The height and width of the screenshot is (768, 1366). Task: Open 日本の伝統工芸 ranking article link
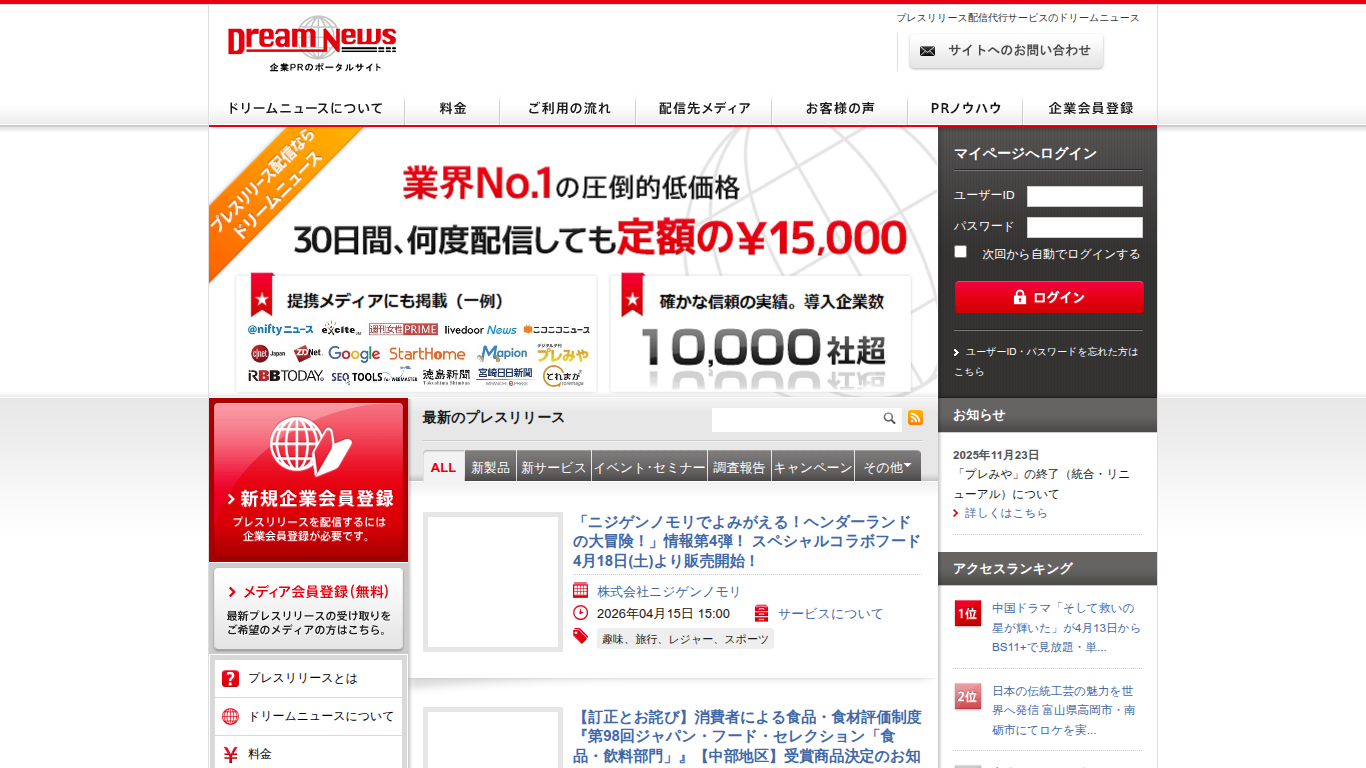pyautogui.click(x=1064, y=710)
